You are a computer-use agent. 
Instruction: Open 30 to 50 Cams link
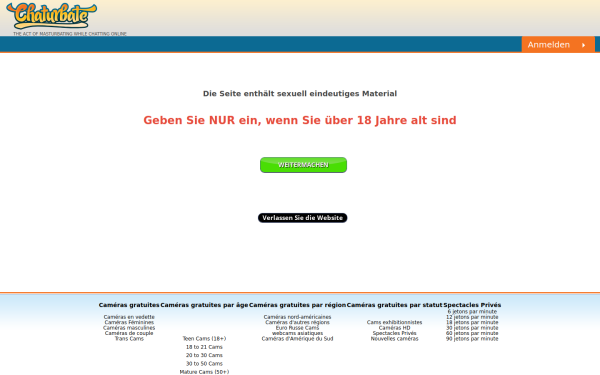click(x=204, y=364)
